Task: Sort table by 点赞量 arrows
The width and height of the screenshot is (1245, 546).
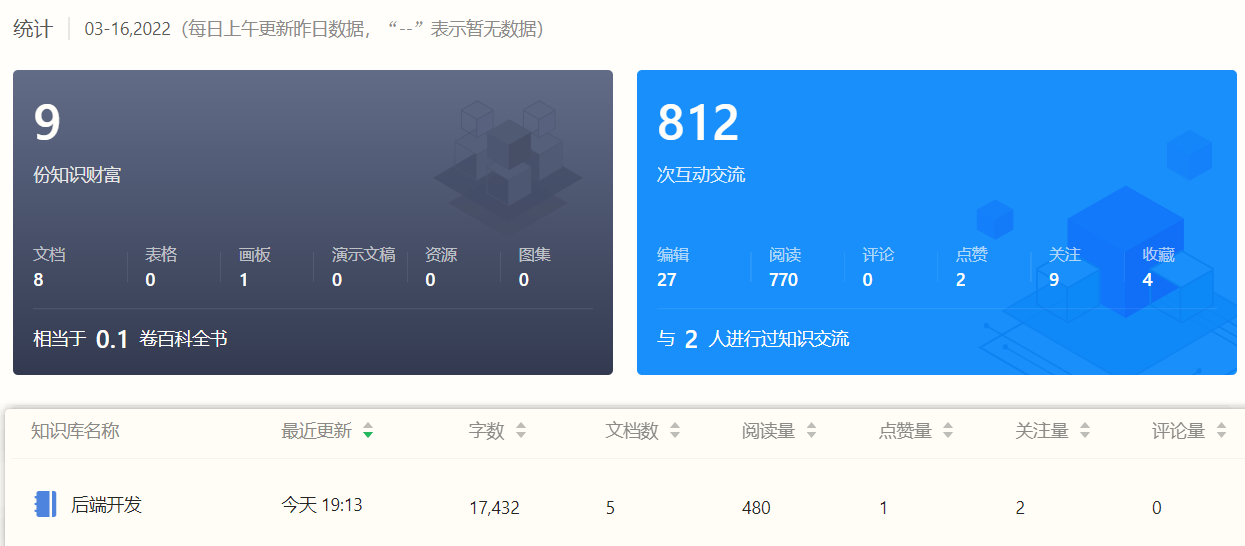Action: pos(947,432)
